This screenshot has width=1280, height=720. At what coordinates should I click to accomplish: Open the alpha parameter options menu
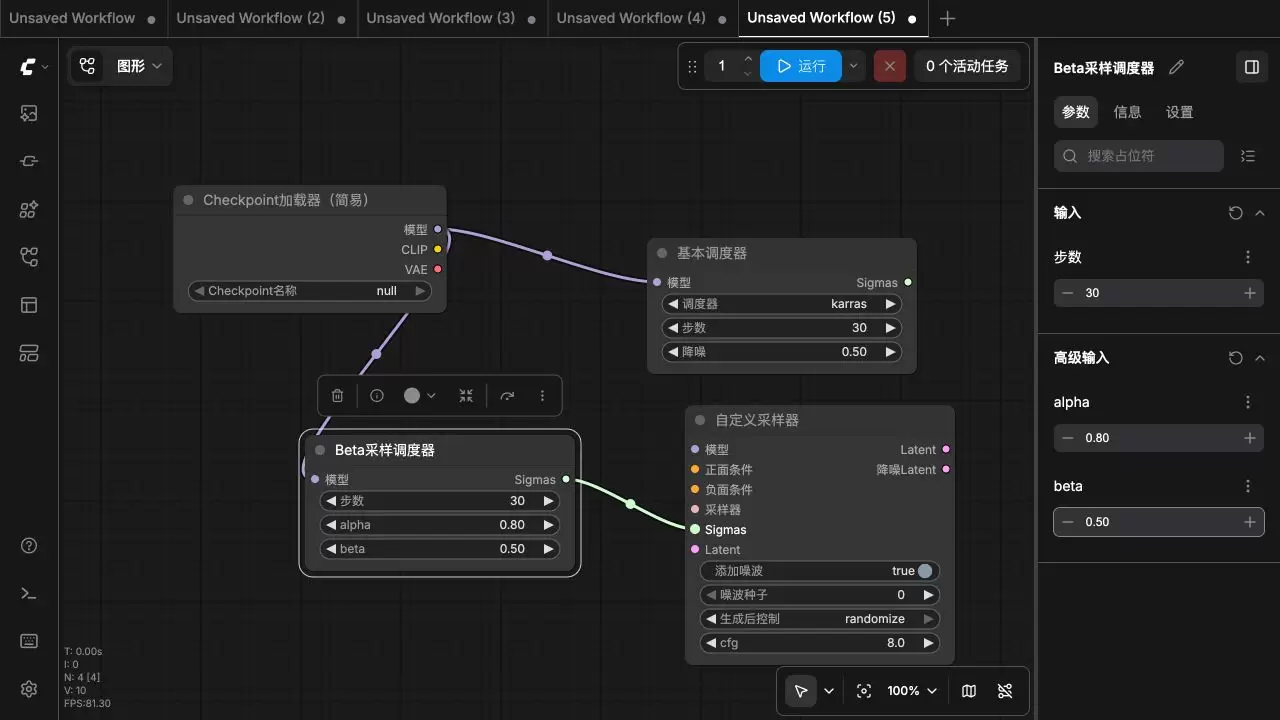(1247, 402)
